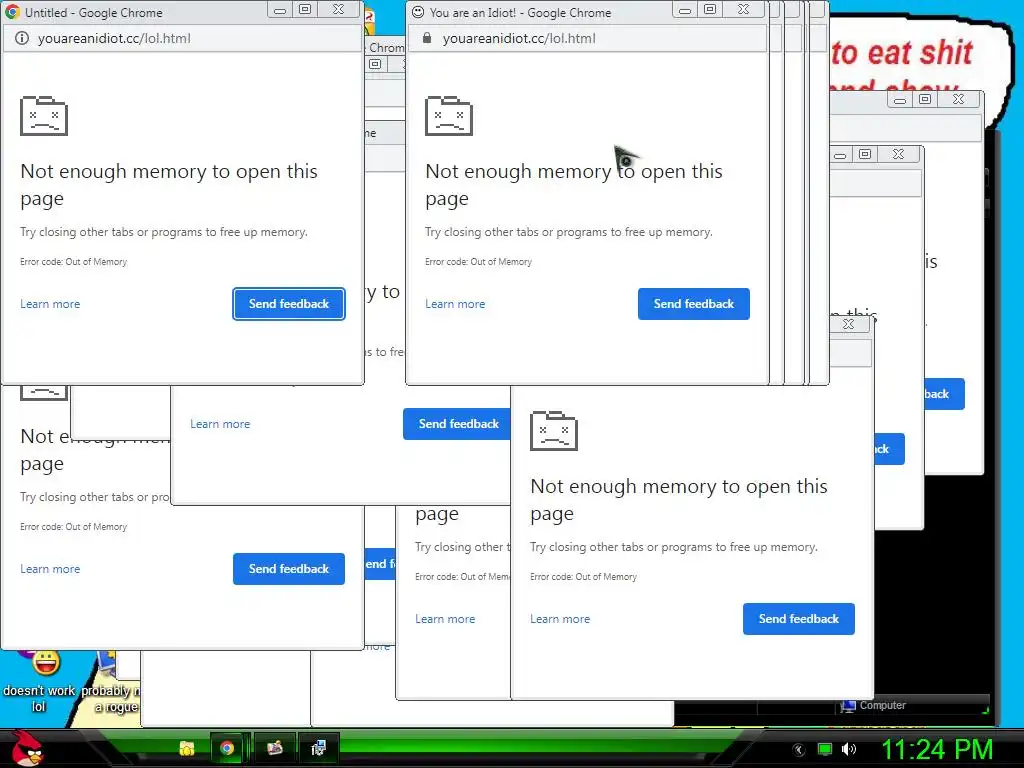Click 'Error code: Out of Memory' in front bottom-right window
Screen dimensions: 1024x768
[584, 577]
